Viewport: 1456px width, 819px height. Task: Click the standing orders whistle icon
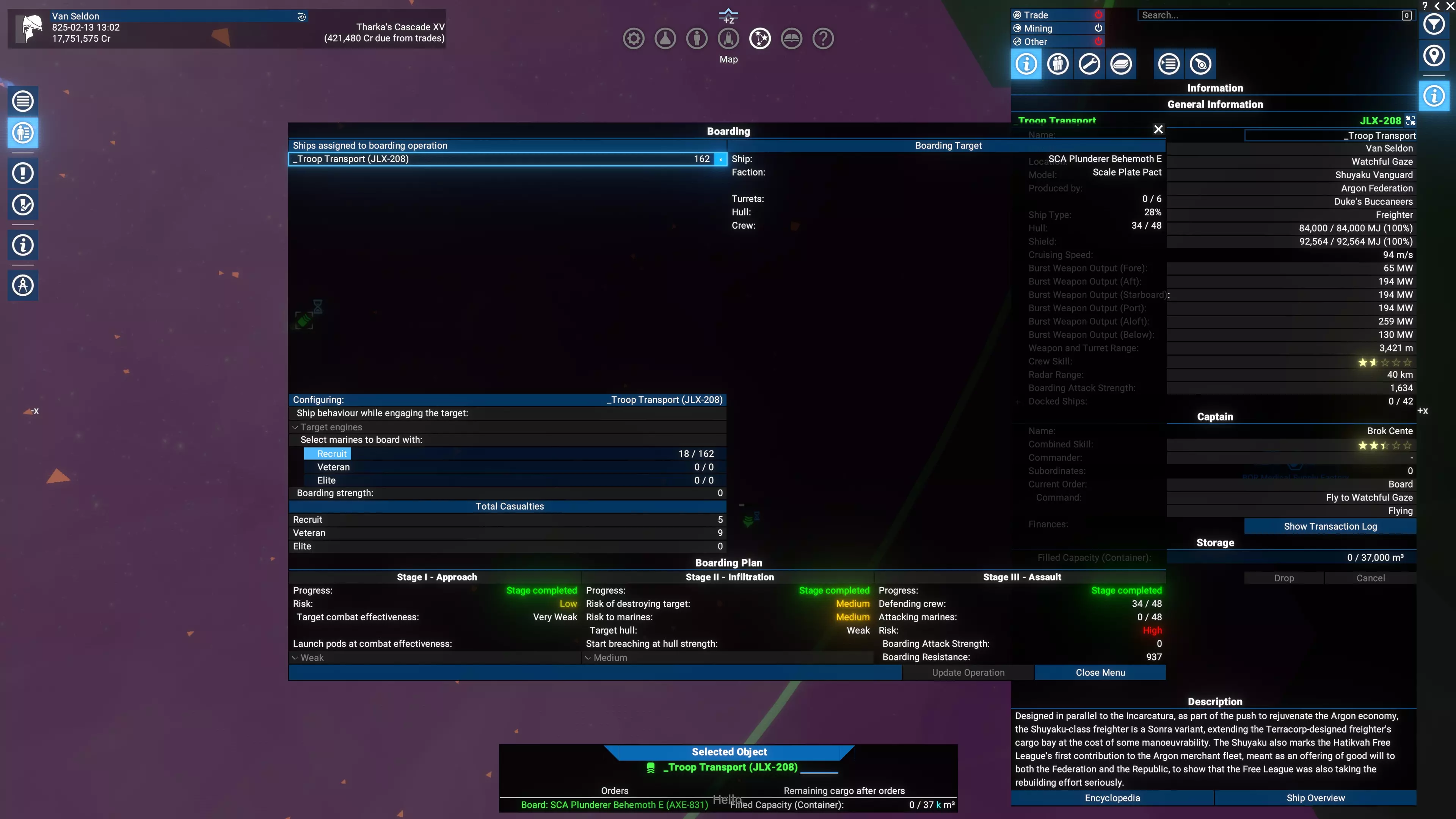click(1200, 64)
